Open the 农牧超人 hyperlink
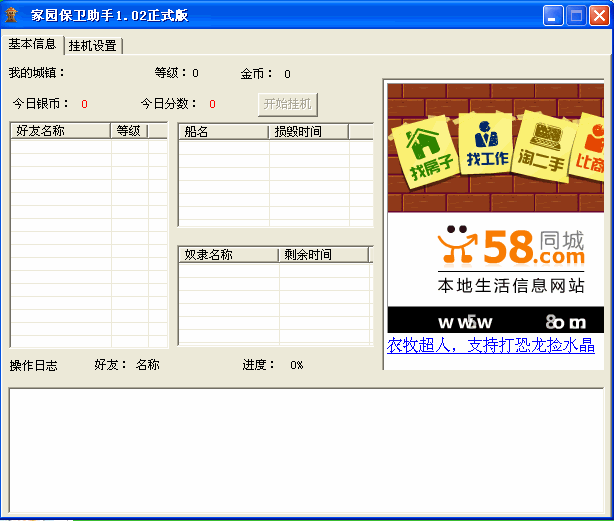 click(491, 345)
